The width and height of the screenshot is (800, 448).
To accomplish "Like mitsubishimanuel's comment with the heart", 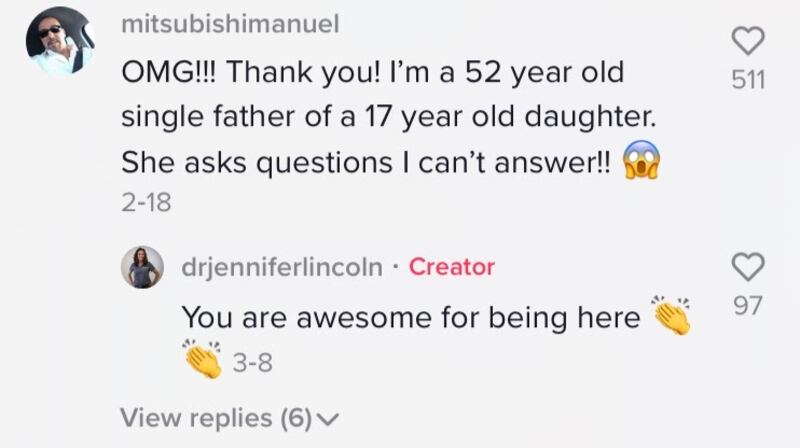I will click(749, 41).
